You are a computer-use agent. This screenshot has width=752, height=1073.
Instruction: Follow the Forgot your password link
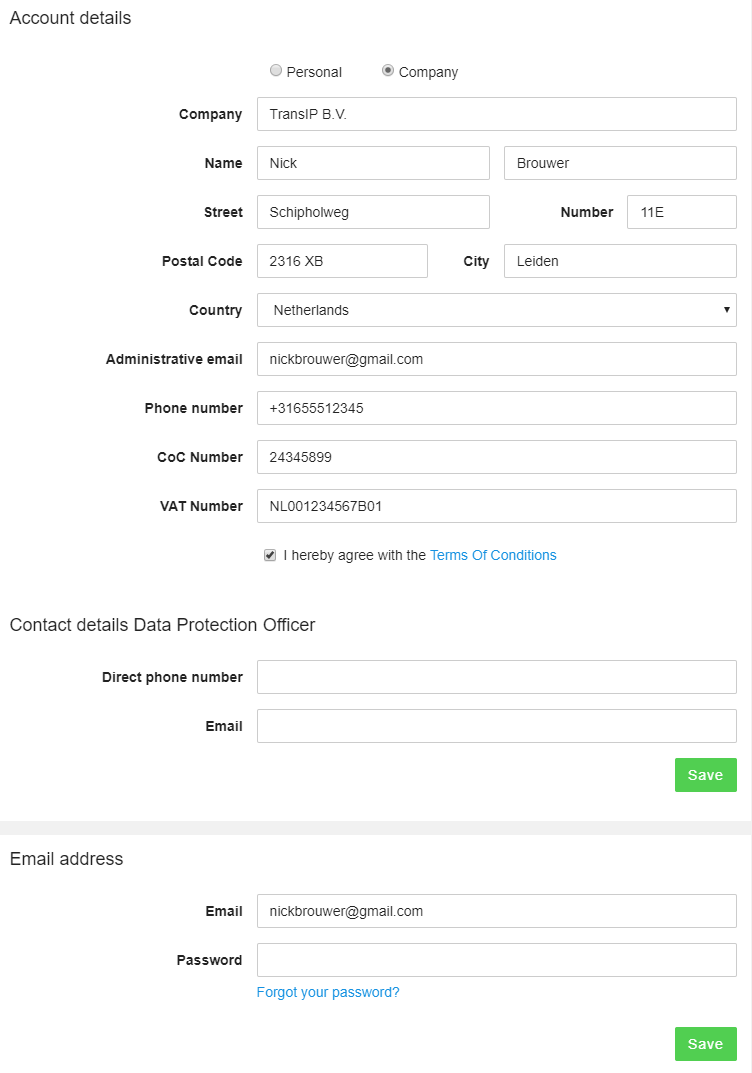click(x=328, y=992)
